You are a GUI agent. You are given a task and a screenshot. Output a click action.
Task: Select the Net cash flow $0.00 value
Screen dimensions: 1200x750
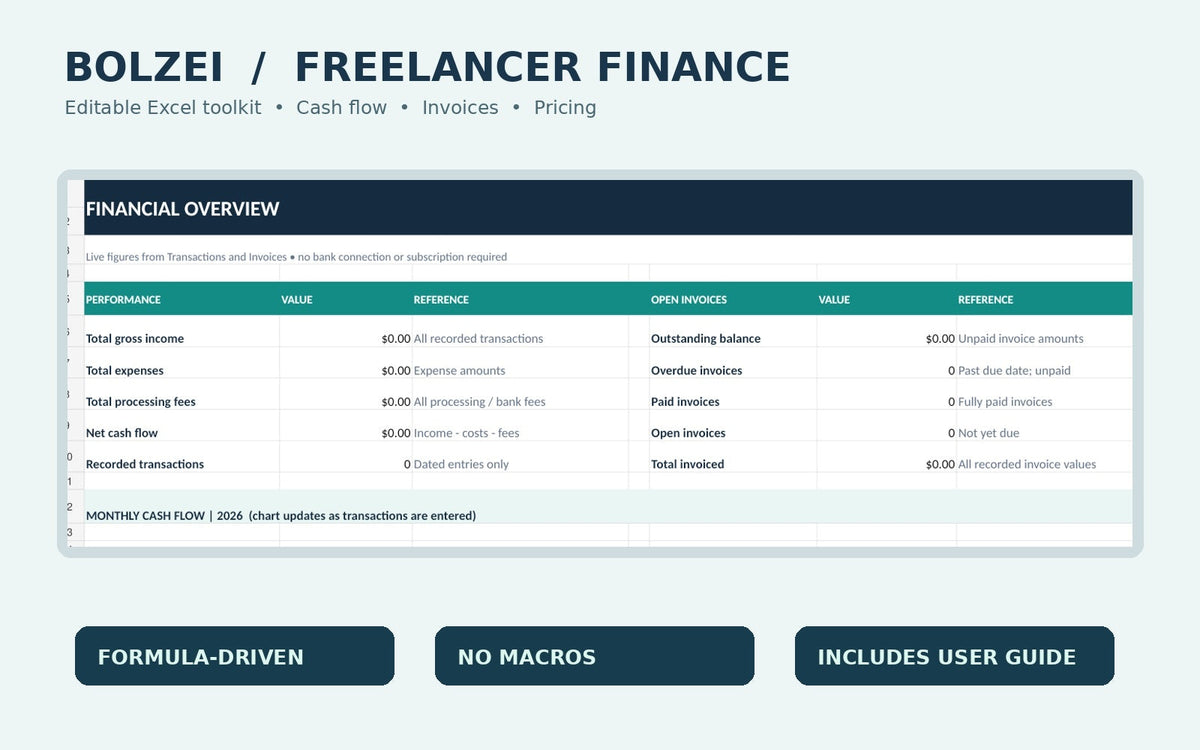[396, 433]
